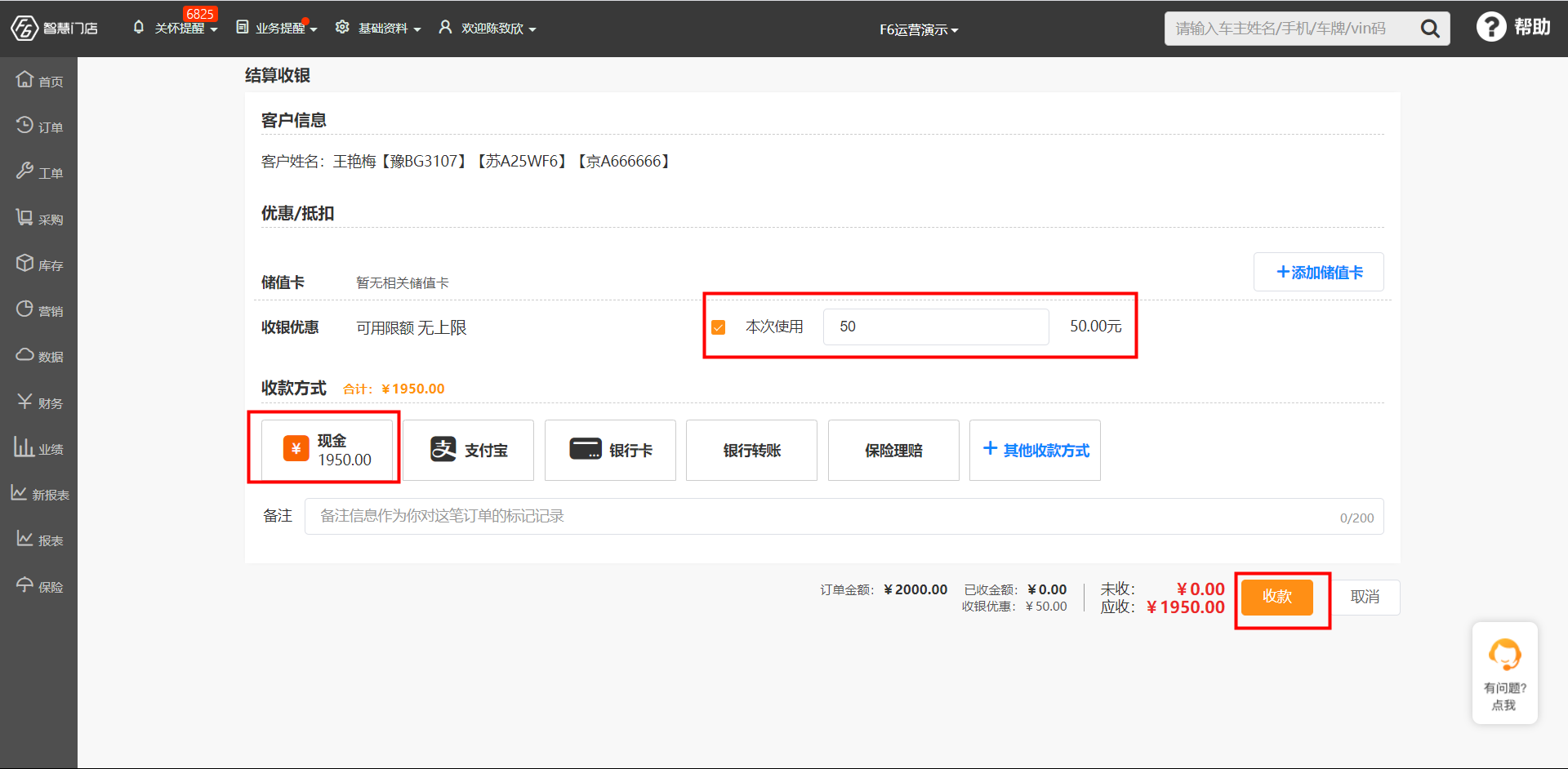Open the F6运营演示 store dropdown
The height and width of the screenshot is (769, 1568).
pos(919,29)
